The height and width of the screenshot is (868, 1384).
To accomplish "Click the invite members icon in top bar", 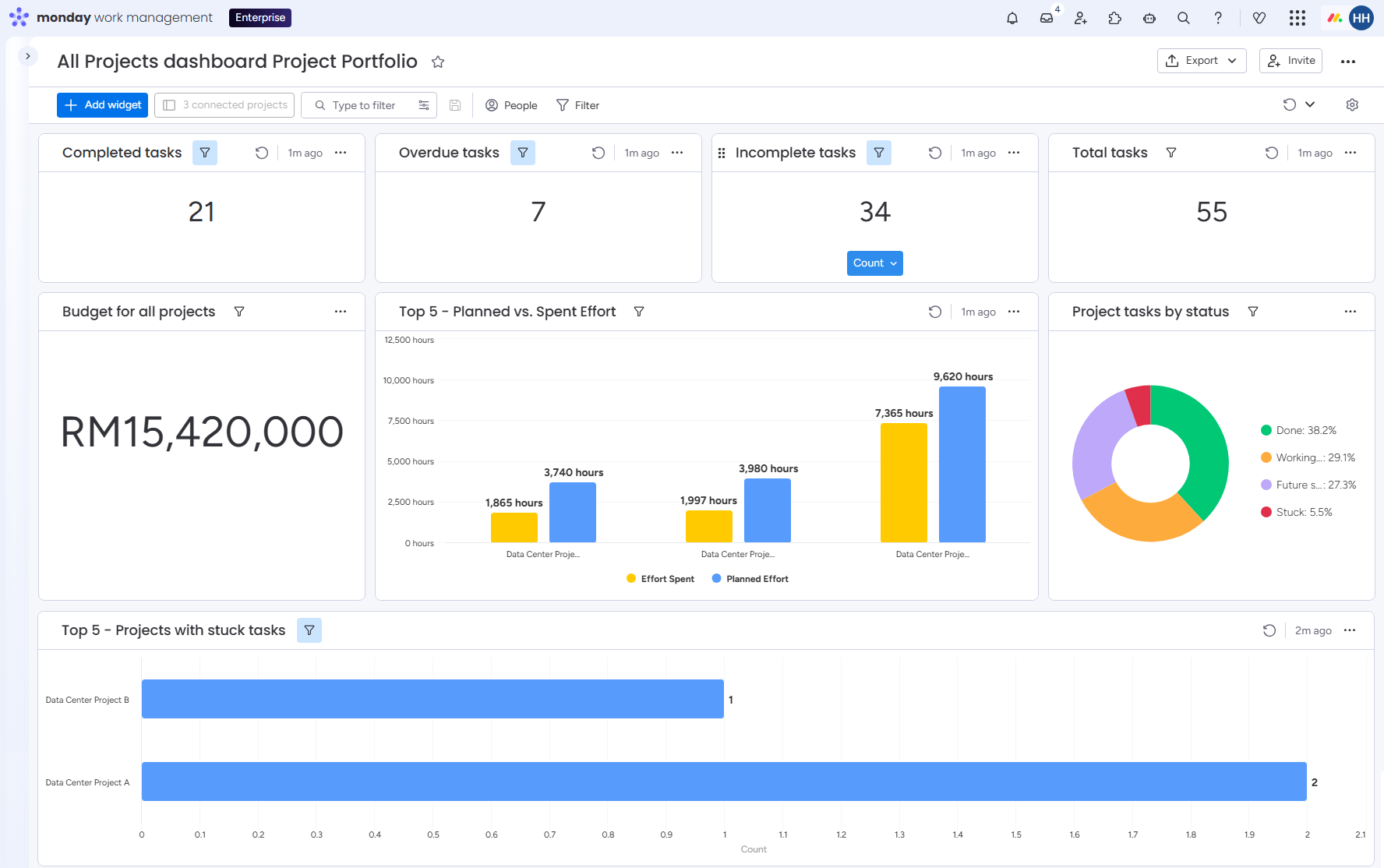I will 1081,18.
